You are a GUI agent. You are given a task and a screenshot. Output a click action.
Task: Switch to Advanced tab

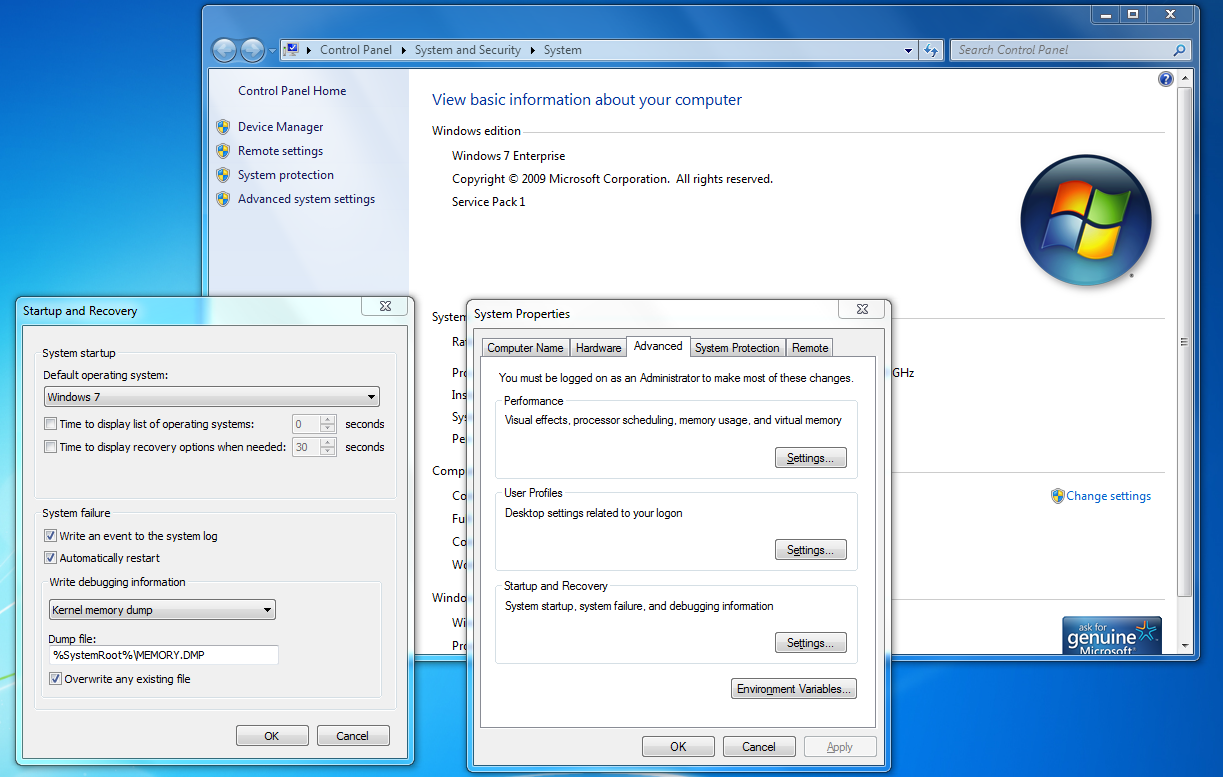(658, 346)
